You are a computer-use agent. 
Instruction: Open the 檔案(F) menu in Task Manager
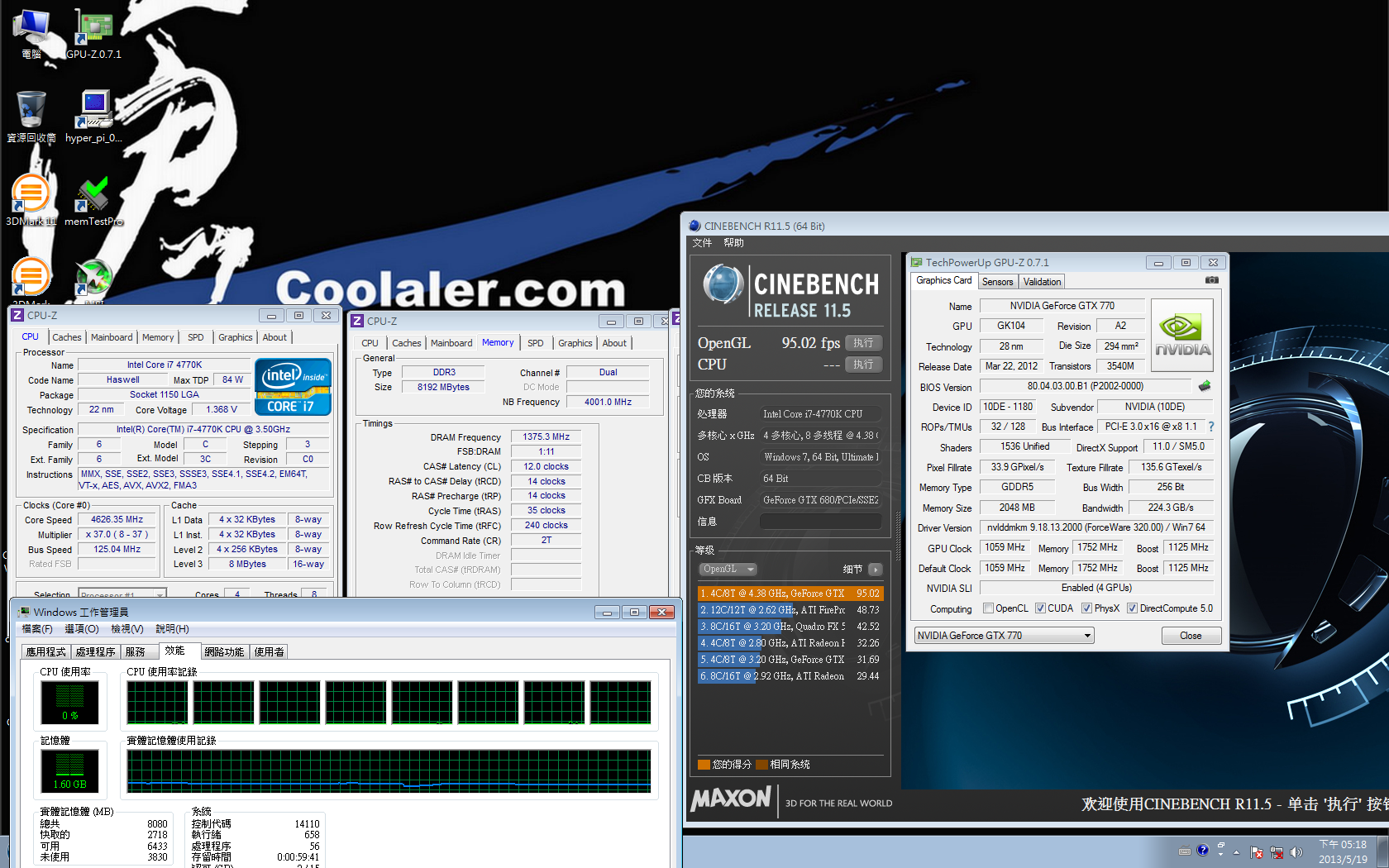coord(37,629)
